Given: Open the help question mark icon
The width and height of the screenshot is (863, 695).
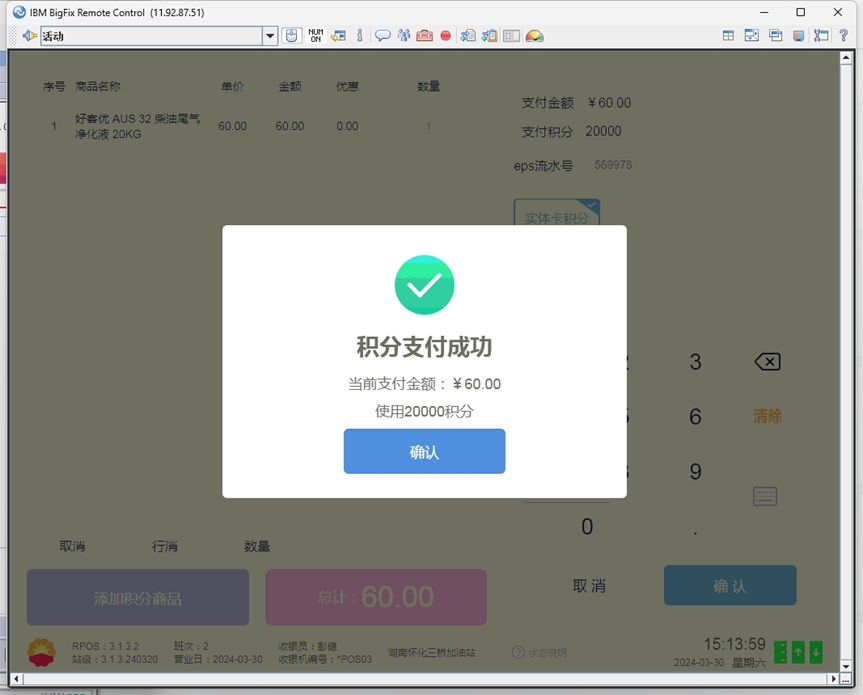Looking at the screenshot, I should click(x=843, y=36).
